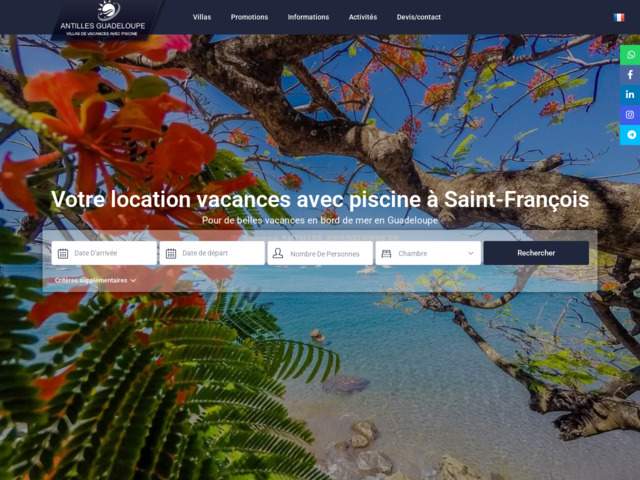The width and height of the screenshot is (640, 480).
Task: Open the Telegram sidebar icon
Action: (x=630, y=135)
